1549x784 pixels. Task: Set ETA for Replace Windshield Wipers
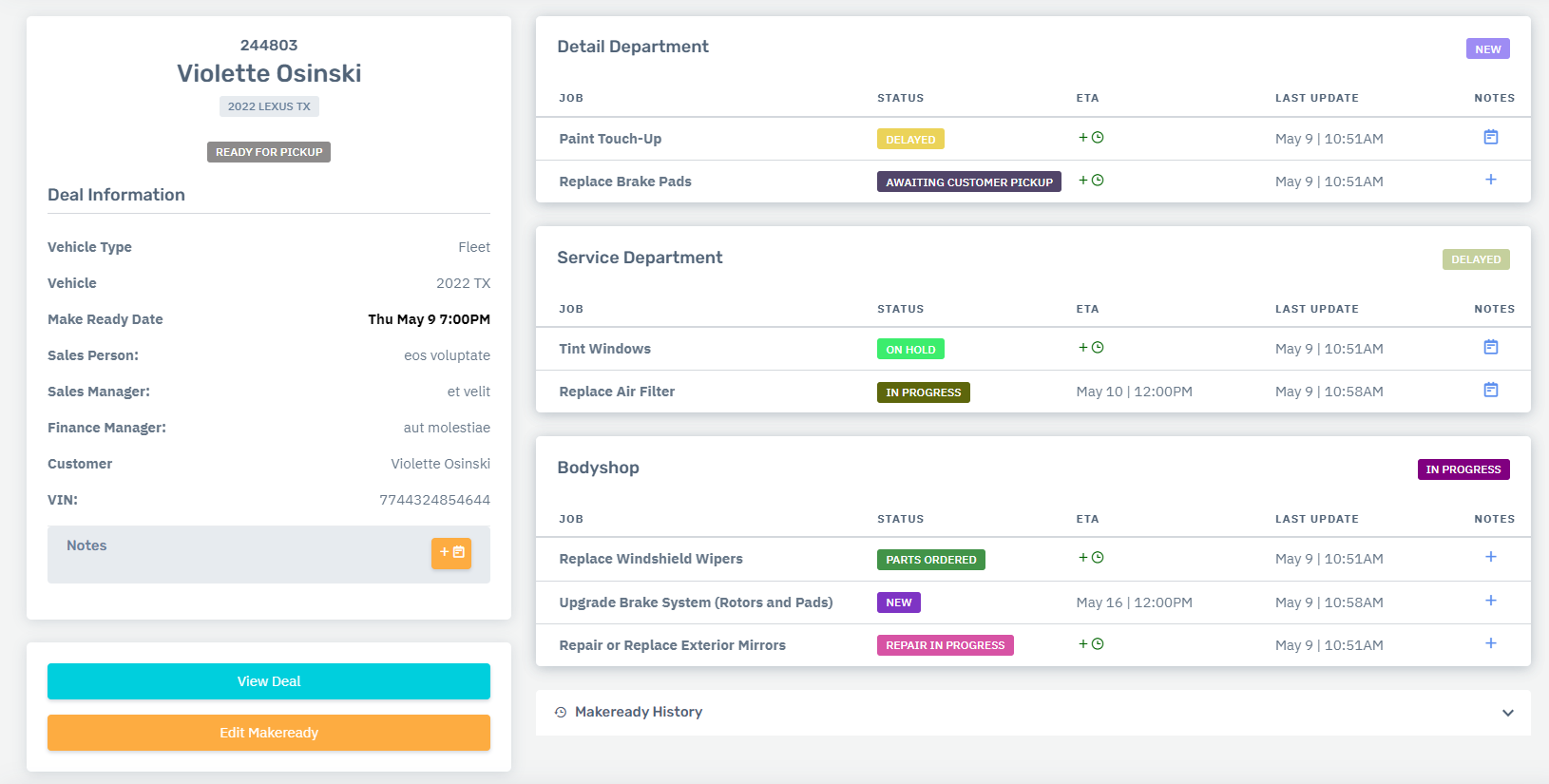(x=1091, y=558)
